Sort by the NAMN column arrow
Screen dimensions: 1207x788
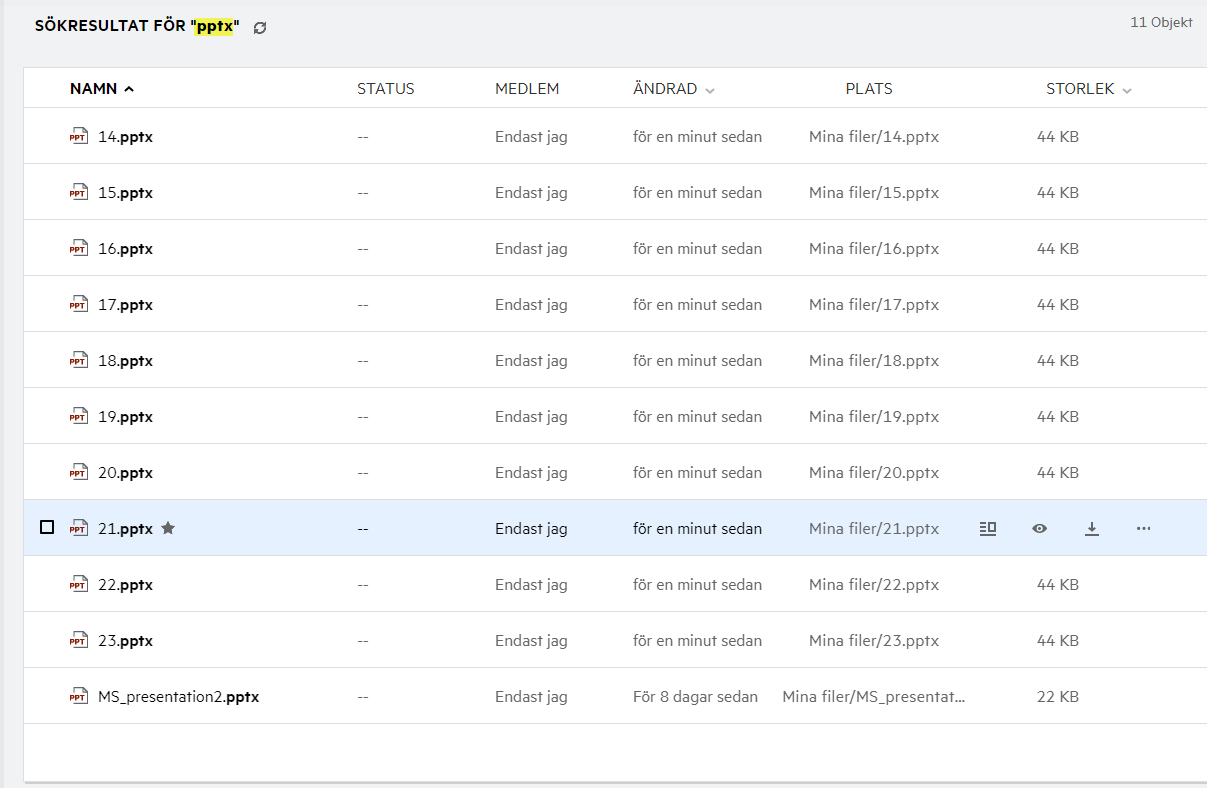coord(129,89)
